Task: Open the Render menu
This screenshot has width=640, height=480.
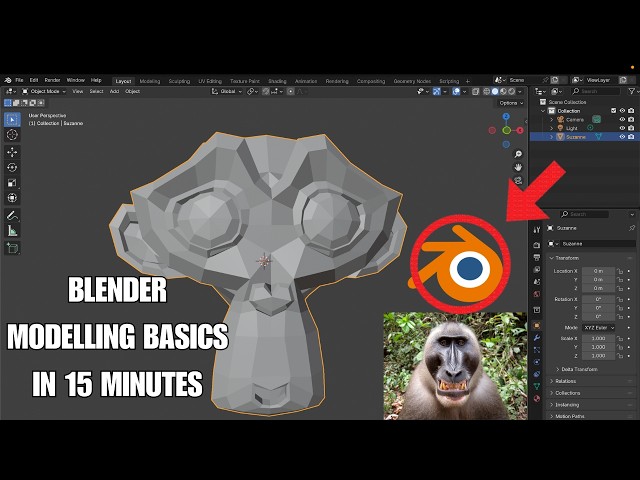Action: click(x=52, y=80)
